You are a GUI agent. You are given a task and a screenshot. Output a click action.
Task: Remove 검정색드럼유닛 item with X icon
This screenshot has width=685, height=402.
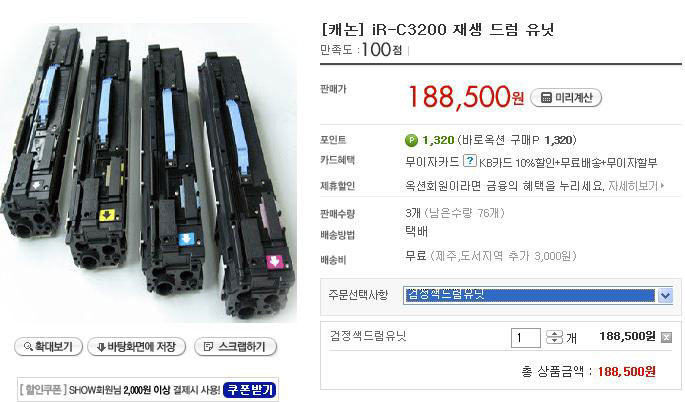(666, 337)
